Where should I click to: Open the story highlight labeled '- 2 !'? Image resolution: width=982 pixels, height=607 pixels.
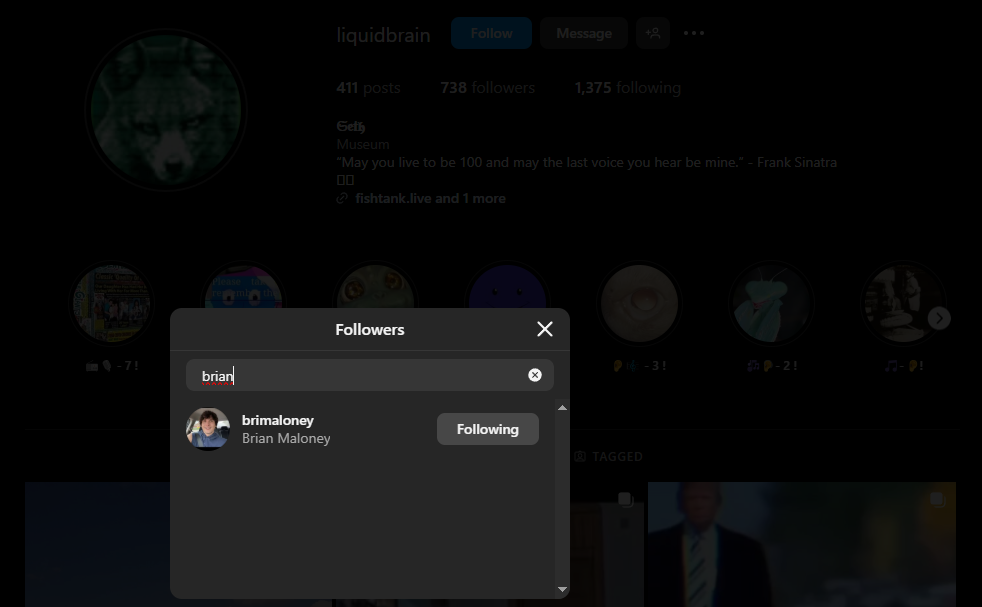[772, 303]
